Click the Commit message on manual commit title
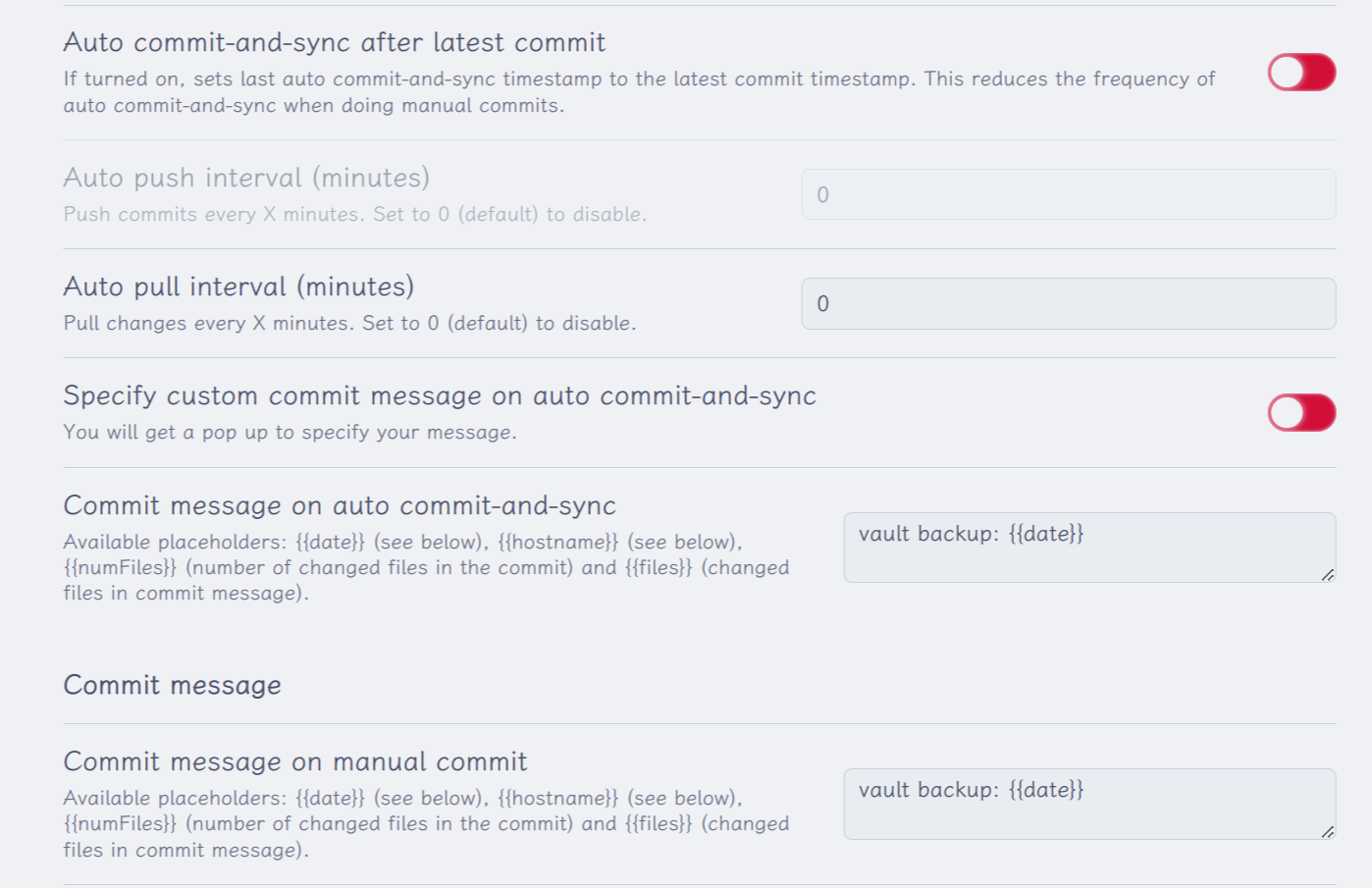 click(x=295, y=761)
